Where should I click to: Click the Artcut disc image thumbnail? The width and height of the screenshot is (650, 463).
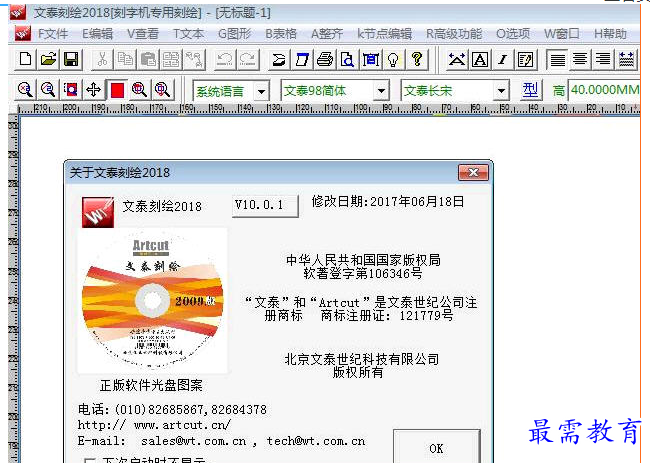(153, 301)
